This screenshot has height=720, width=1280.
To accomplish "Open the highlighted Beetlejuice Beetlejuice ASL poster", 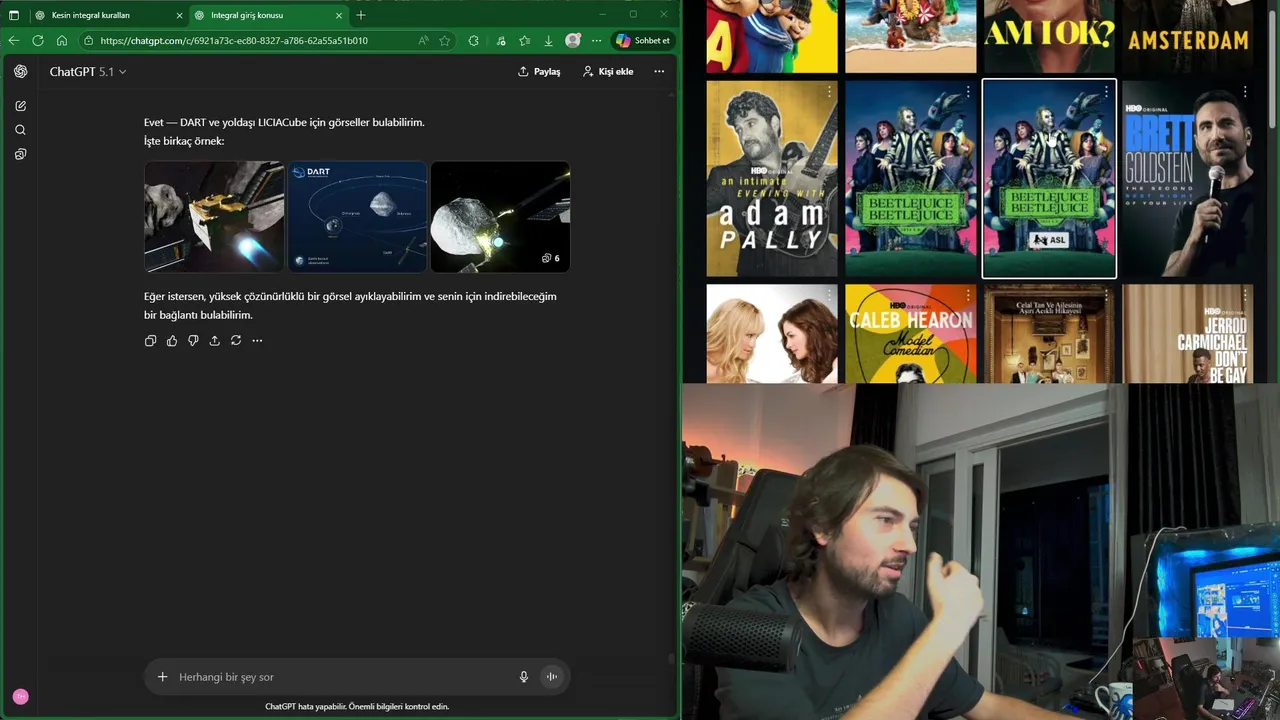I will [1049, 179].
